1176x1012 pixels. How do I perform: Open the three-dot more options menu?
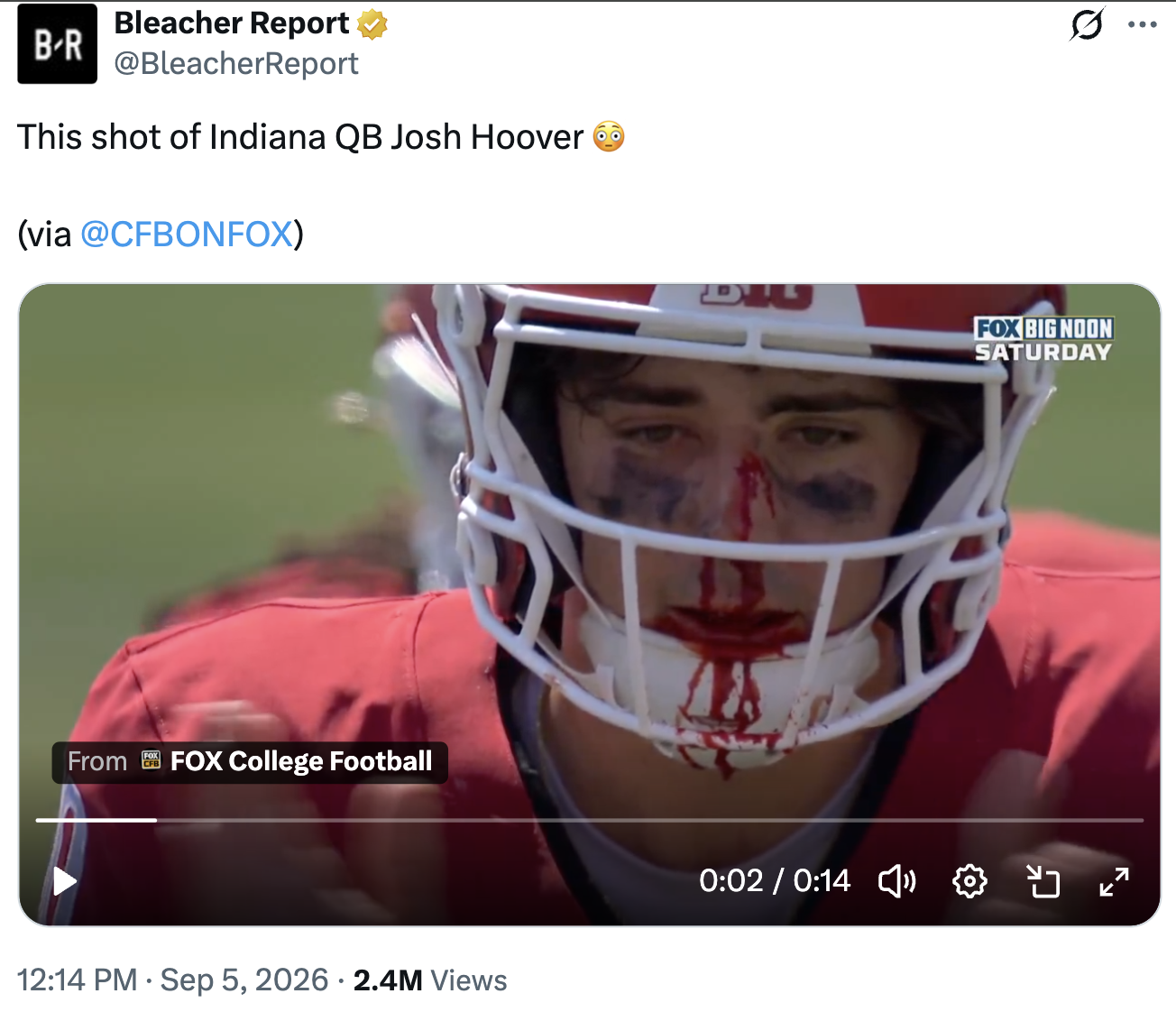(x=1143, y=24)
